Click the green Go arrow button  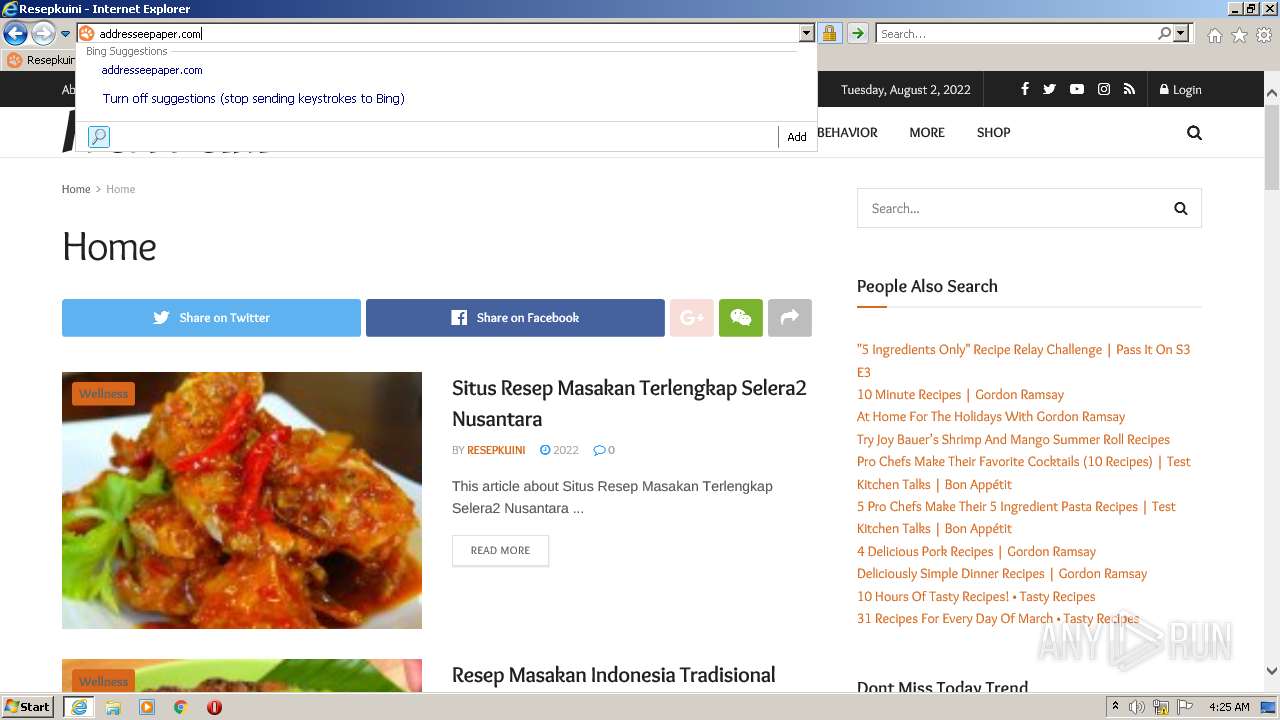(857, 34)
